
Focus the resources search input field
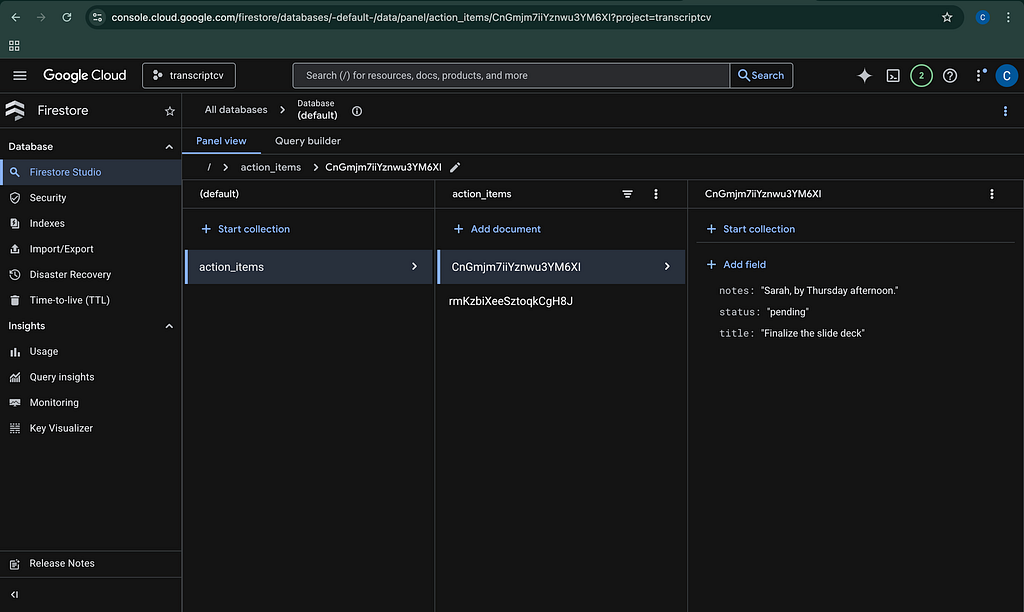(511, 76)
